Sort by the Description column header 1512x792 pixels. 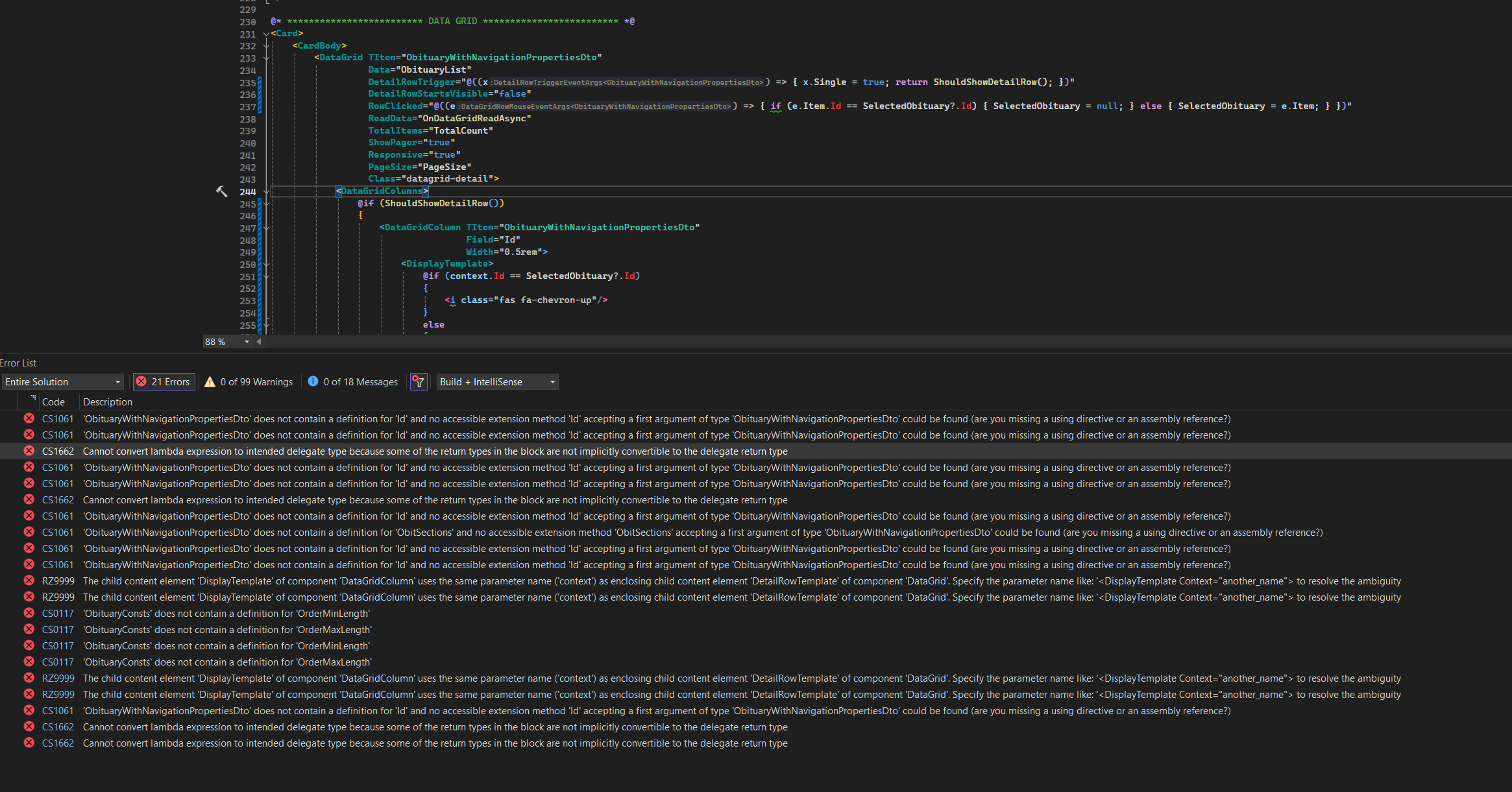[108, 402]
